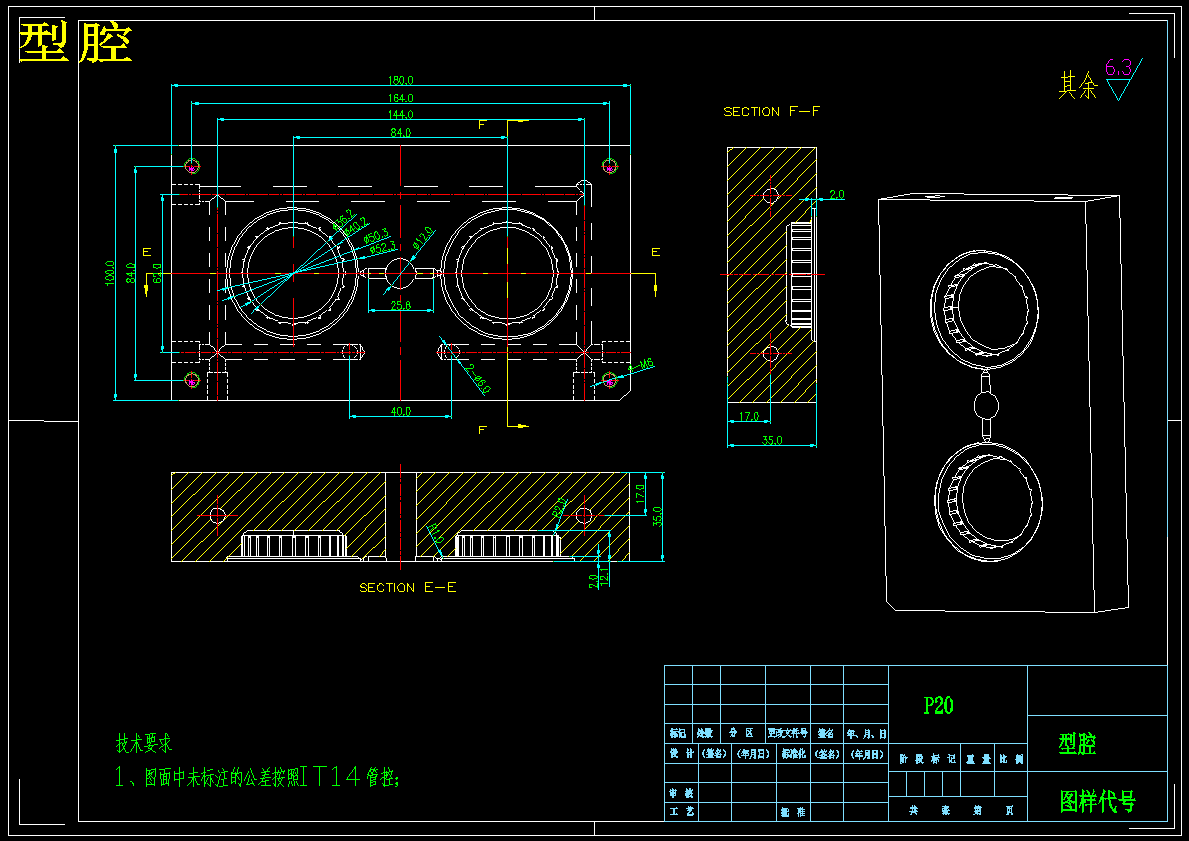Select the P20 material text in title block
The height and width of the screenshot is (841, 1189).
tap(938, 705)
